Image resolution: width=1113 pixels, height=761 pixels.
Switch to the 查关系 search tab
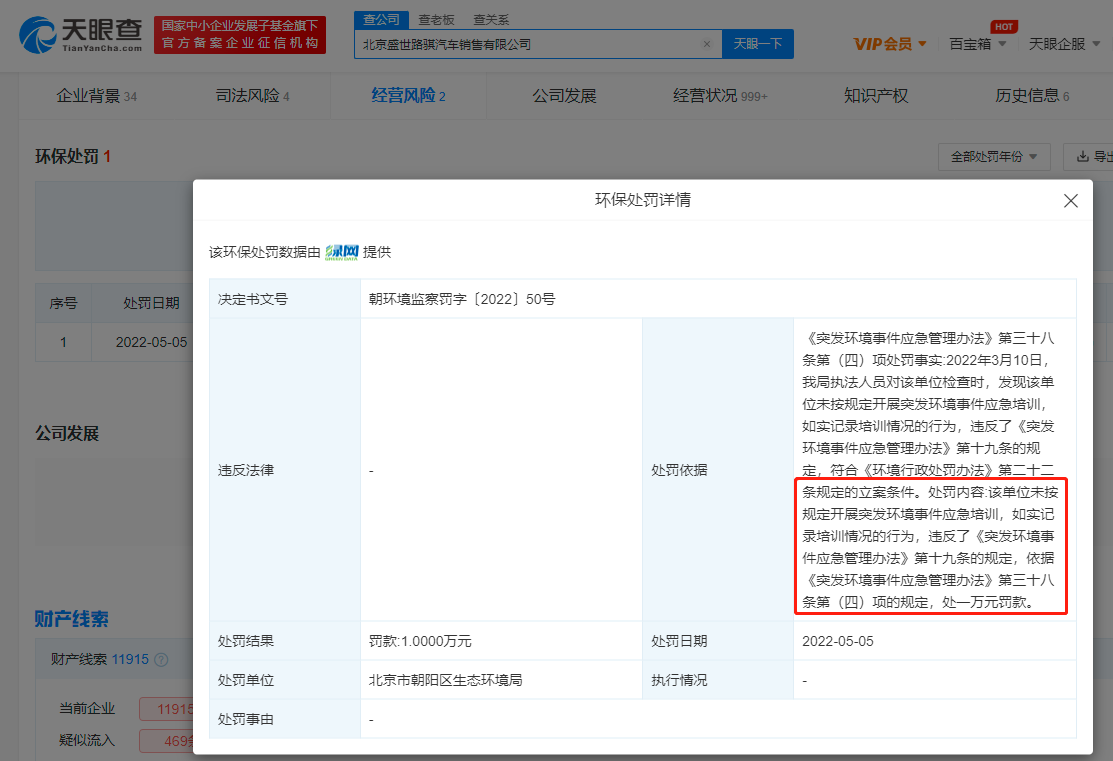coord(491,20)
